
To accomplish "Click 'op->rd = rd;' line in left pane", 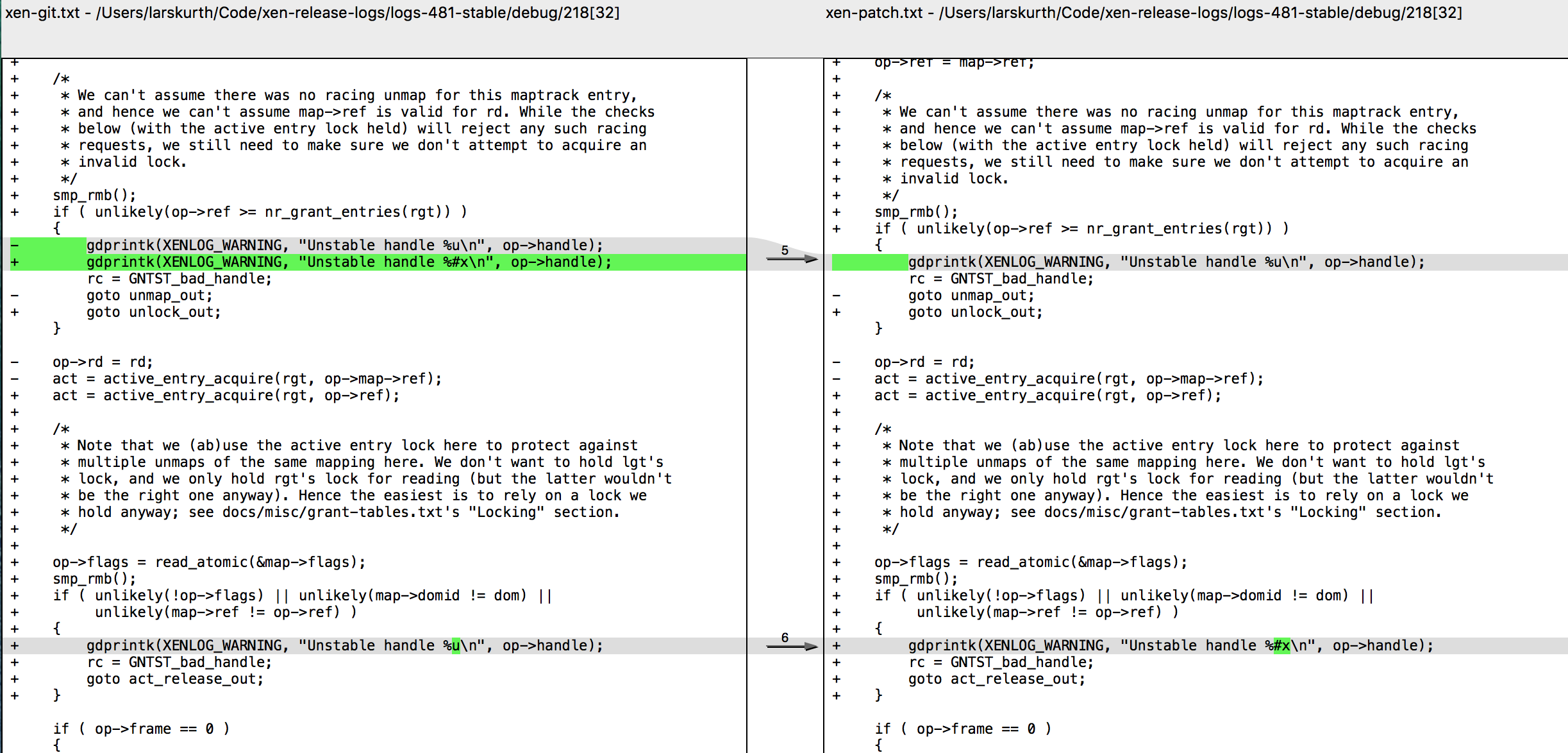I will pos(103,362).
